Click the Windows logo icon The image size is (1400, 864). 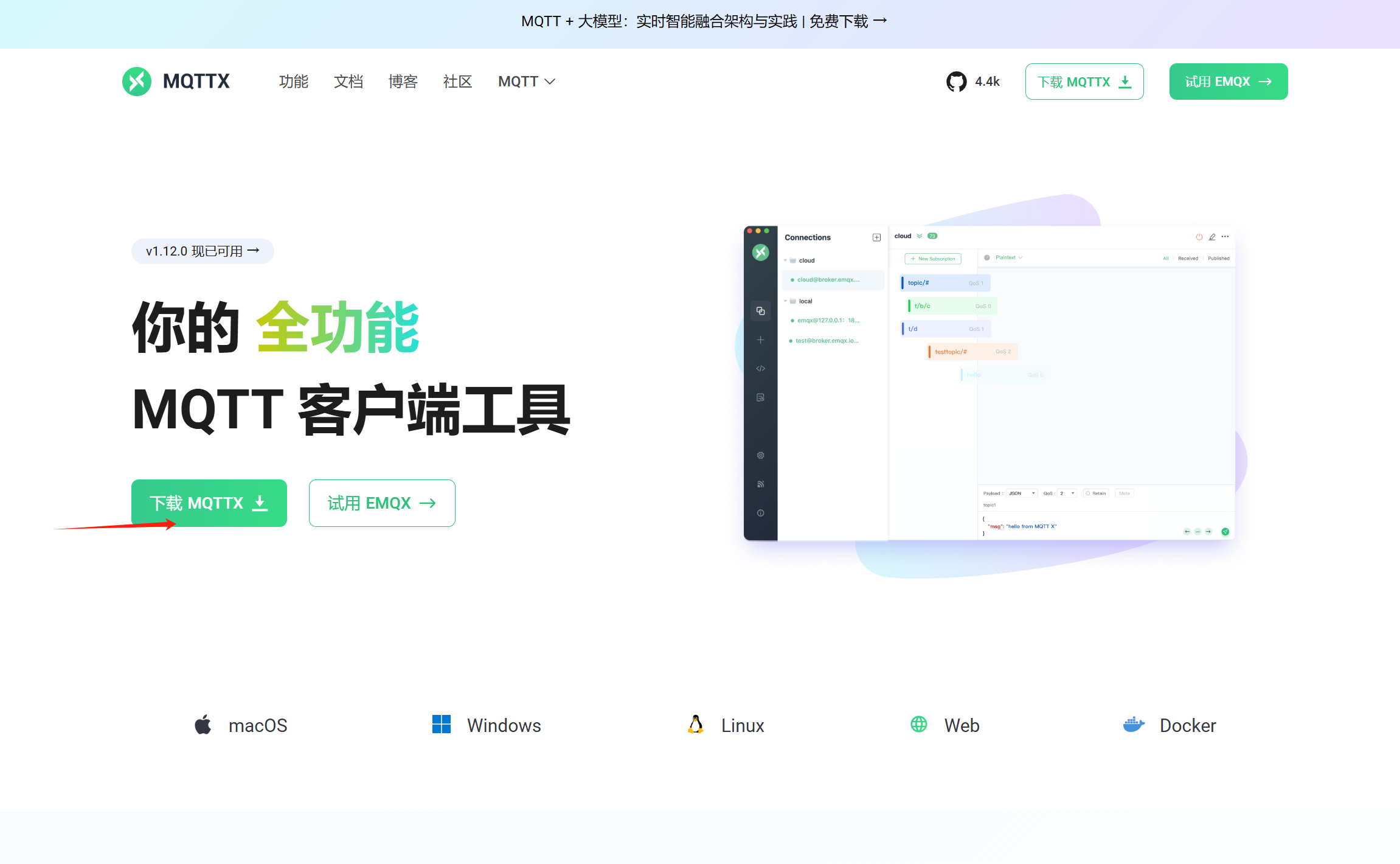(442, 724)
